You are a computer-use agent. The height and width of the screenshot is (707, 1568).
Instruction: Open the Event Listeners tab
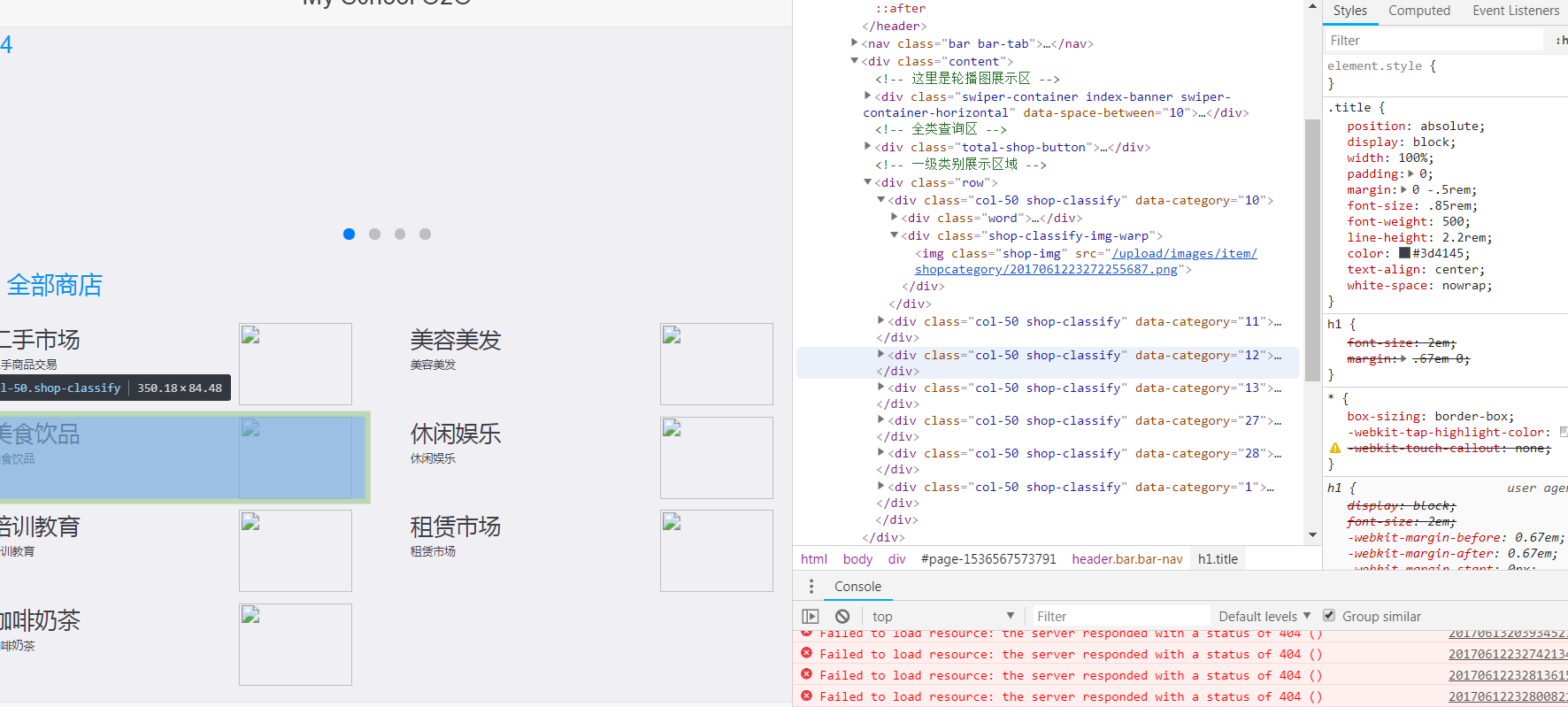[x=1516, y=11]
